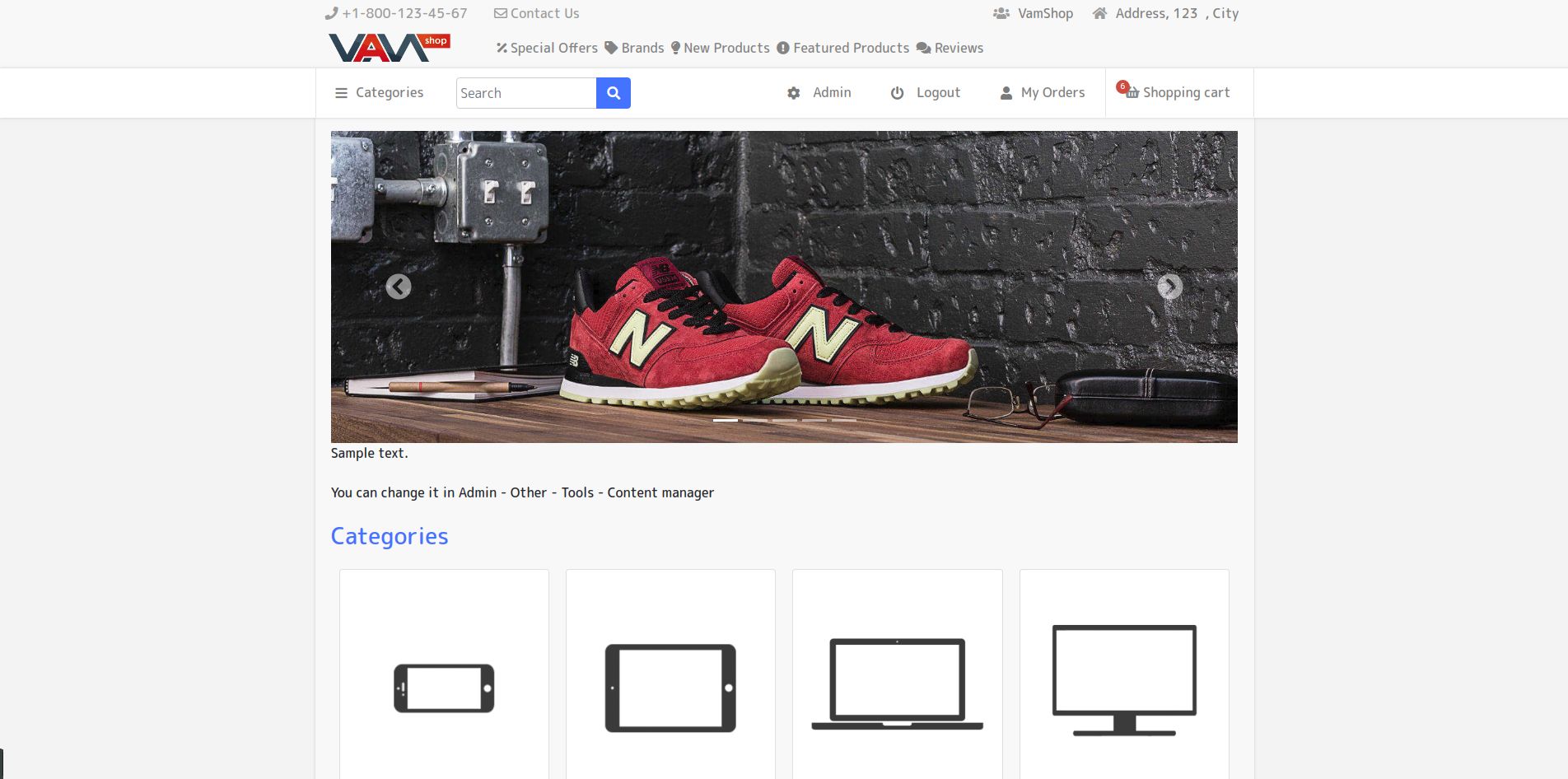Open My Orders page
This screenshot has width=1568, height=779.
tap(1042, 93)
